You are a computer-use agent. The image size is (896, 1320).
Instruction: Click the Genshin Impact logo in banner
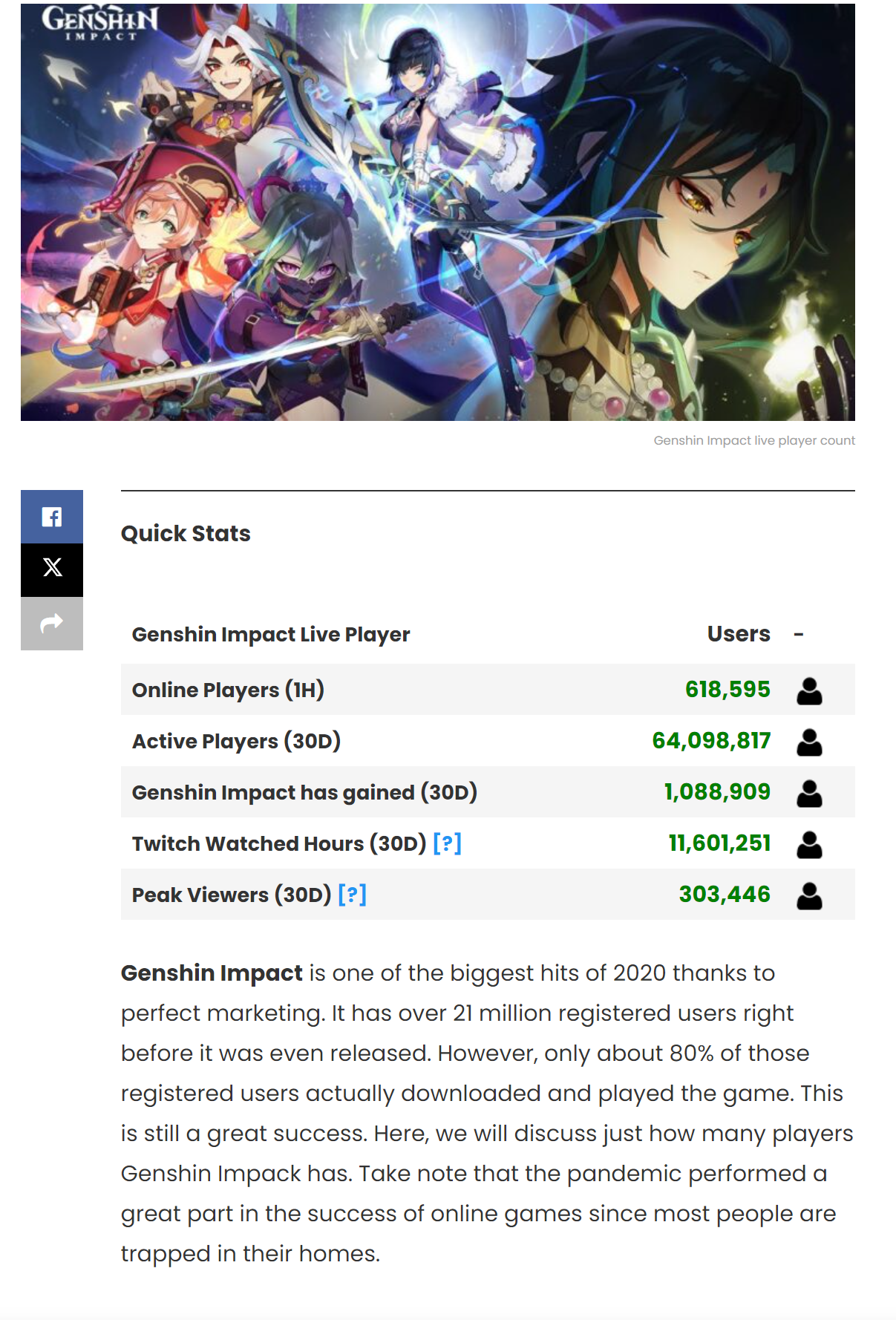(x=100, y=22)
